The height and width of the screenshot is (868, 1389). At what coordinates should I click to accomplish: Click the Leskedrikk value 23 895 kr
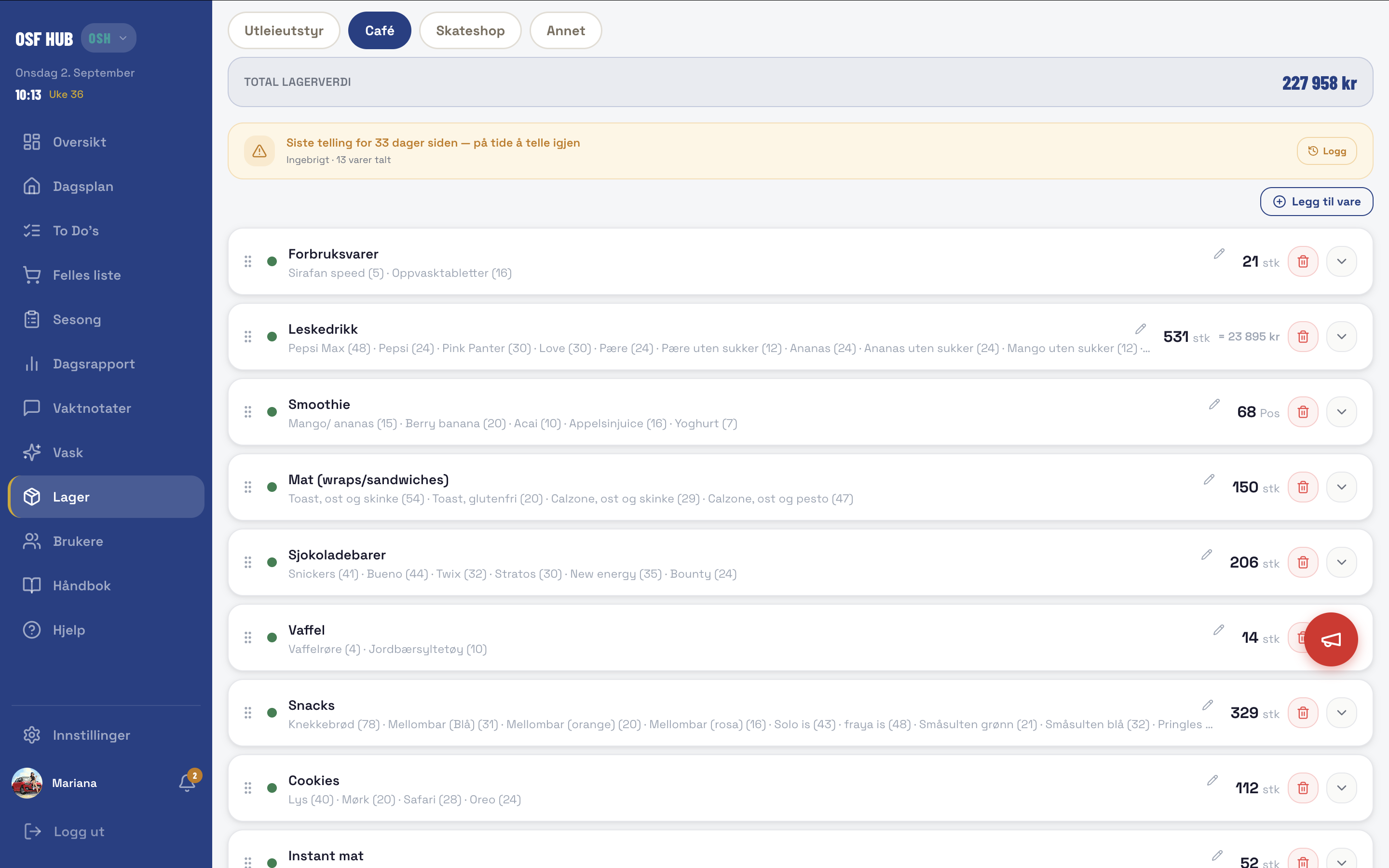click(x=1249, y=337)
